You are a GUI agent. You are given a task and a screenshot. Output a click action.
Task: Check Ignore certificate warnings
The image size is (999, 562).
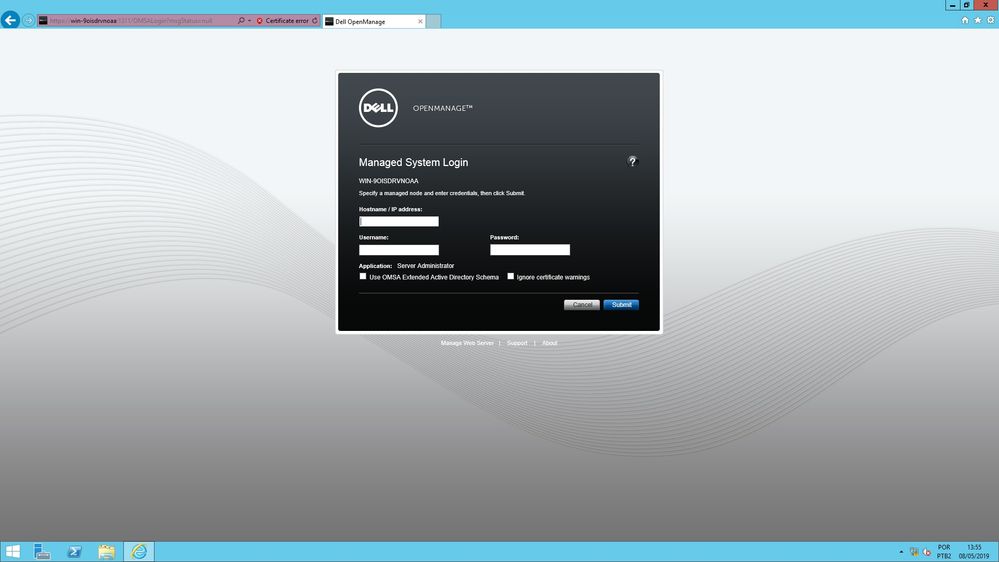coord(510,277)
